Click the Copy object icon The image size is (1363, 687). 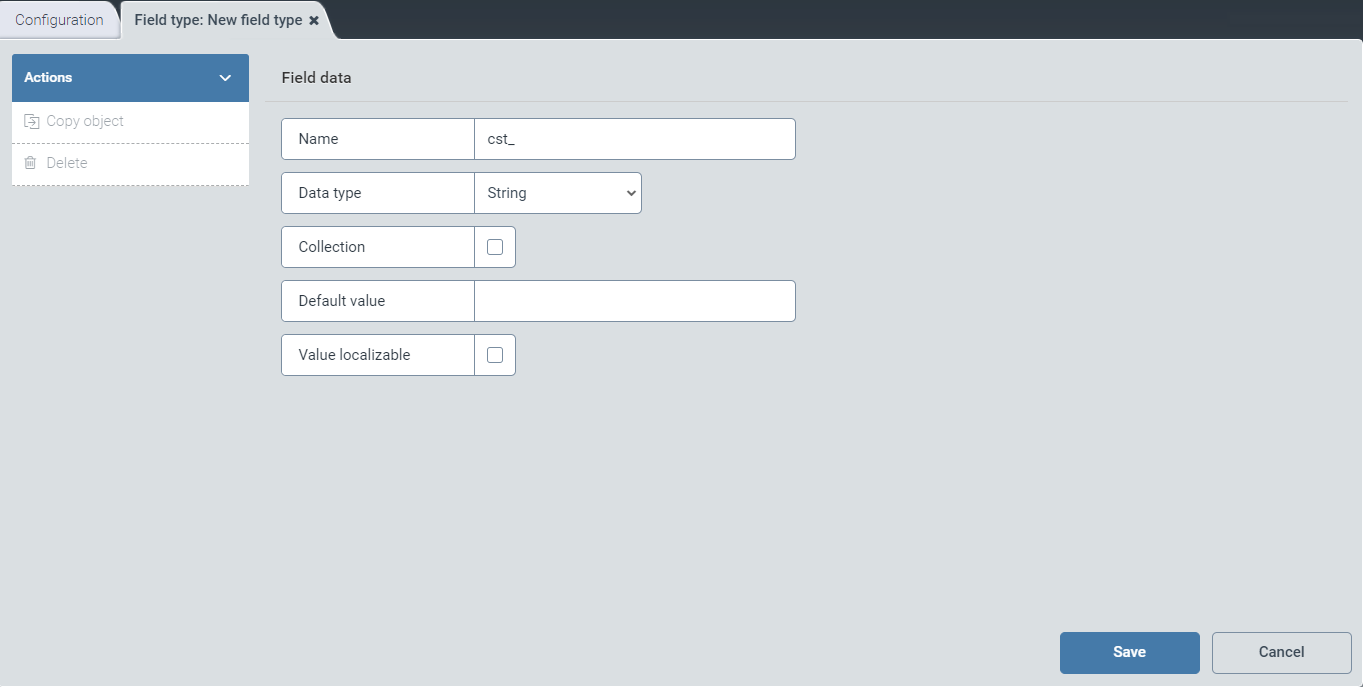click(31, 121)
